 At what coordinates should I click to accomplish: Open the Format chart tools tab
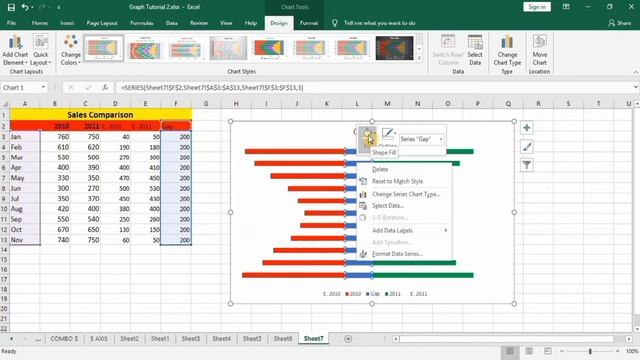point(309,23)
